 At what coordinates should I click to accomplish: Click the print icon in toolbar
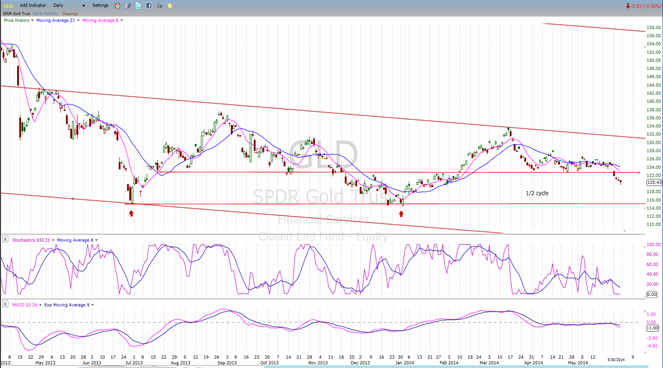(x=159, y=5)
